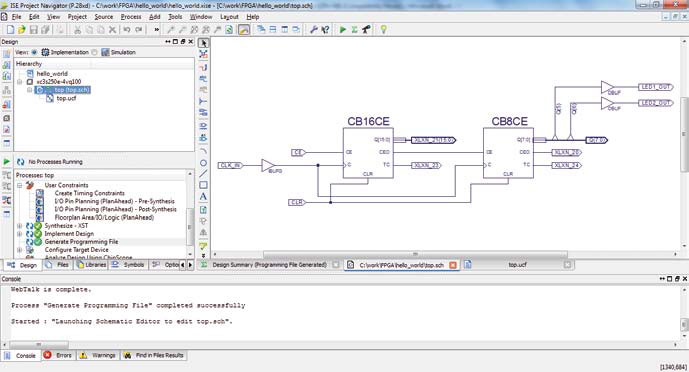Screen dimensions: 689x372
Task: Select the hello_world item in the Hierarchy
Action: 52,74
